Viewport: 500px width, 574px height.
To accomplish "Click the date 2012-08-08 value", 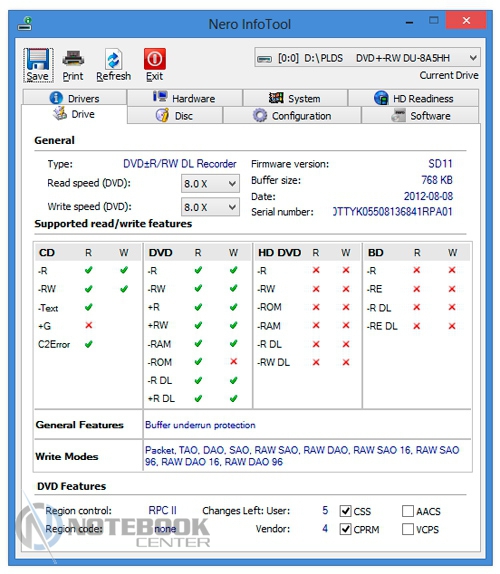I will pyautogui.click(x=428, y=196).
